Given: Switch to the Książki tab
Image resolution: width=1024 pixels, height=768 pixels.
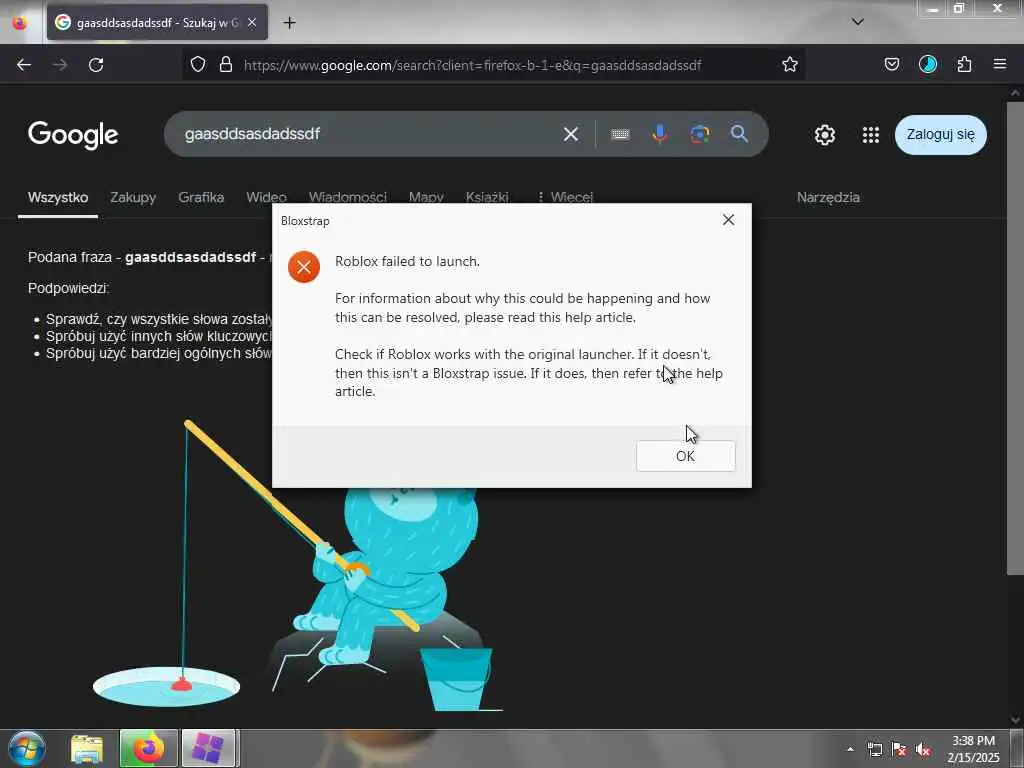Looking at the screenshot, I should 487,197.
